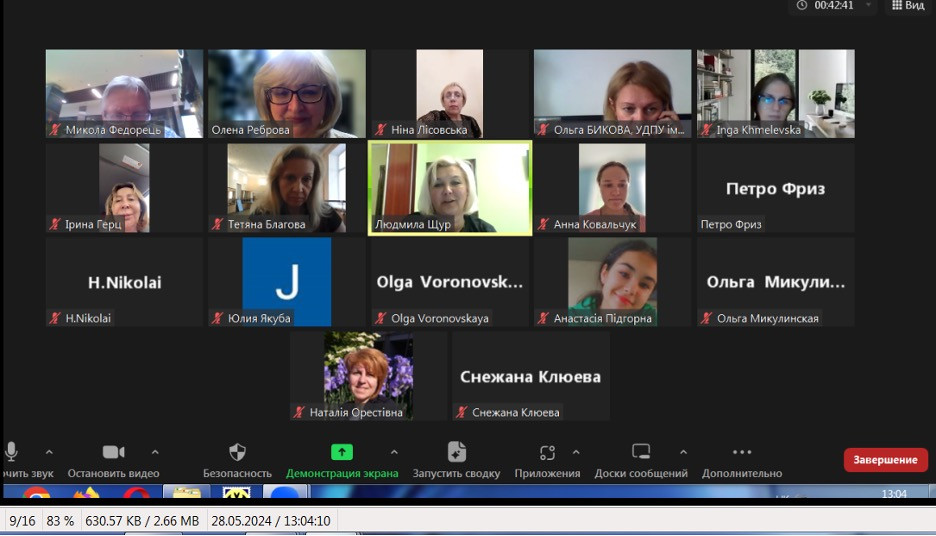Select H.Nikolai participant tile
936x536 pixels.
(124, 282)
